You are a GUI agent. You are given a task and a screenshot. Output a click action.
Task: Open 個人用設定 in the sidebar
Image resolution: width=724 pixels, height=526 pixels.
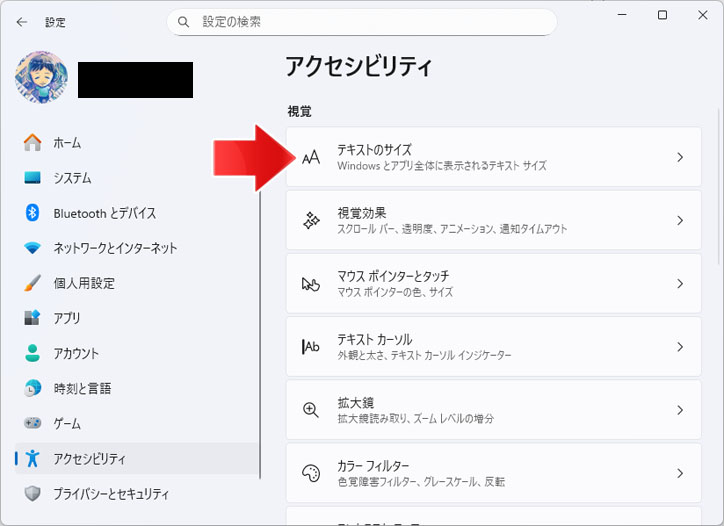[x=84, y=283]
